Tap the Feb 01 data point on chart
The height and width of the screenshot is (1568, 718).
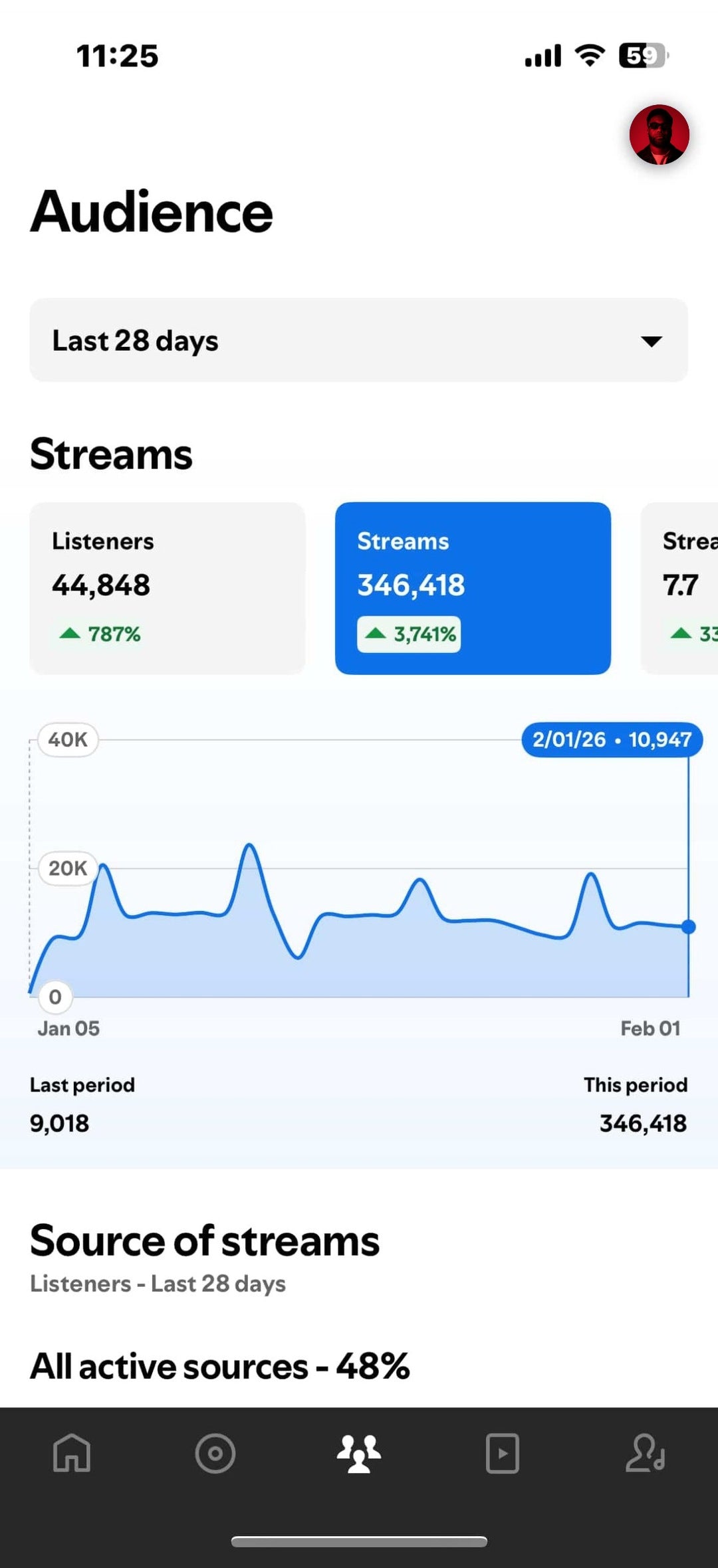689,927
